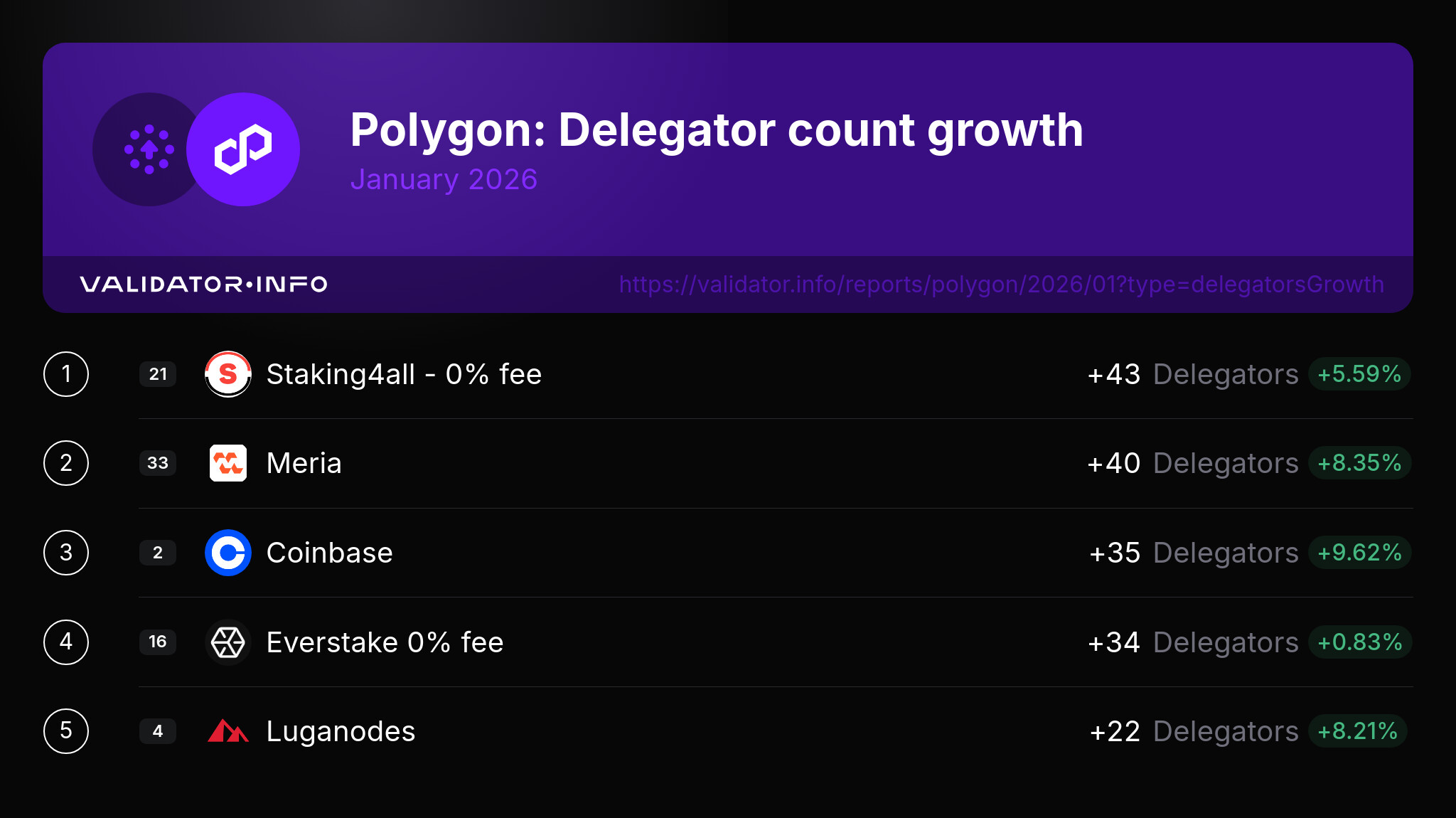Open the validator.info delegatorsGrowth report link

click(x=1001, y=285)
